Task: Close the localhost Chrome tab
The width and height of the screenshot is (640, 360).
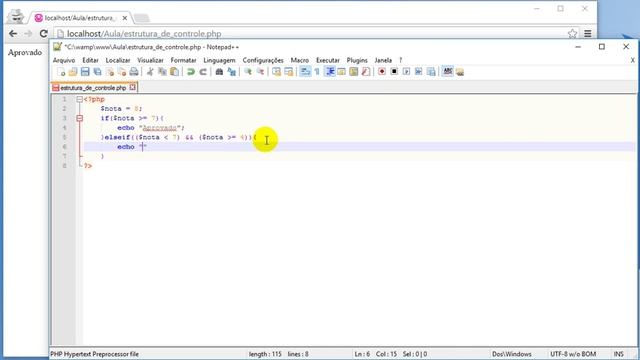Action: [x=125, y=18]
